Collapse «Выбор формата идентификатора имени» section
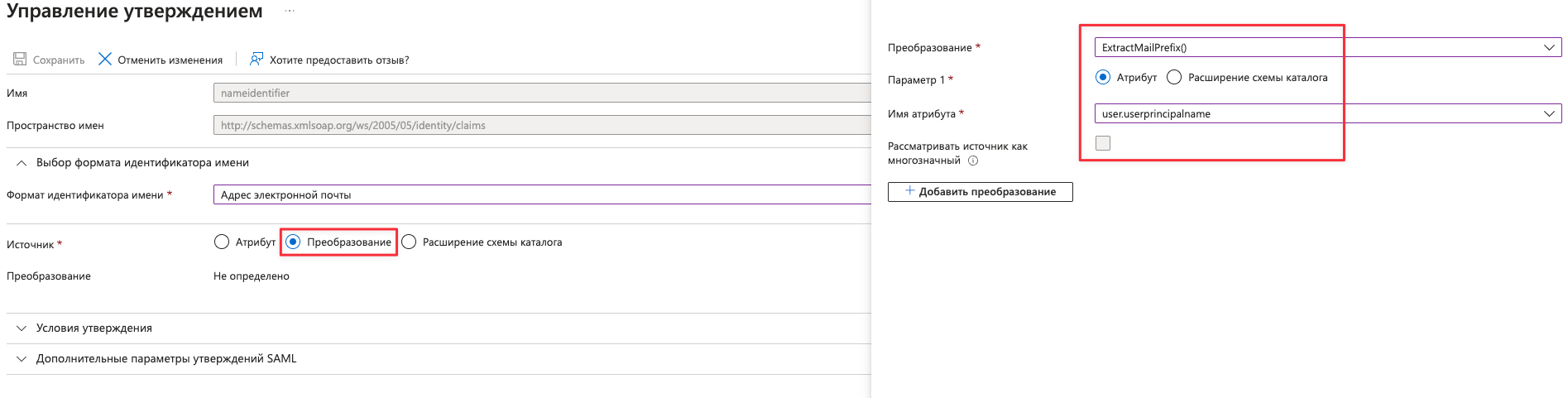1568x398 pixels. click(x=22, y=163)
